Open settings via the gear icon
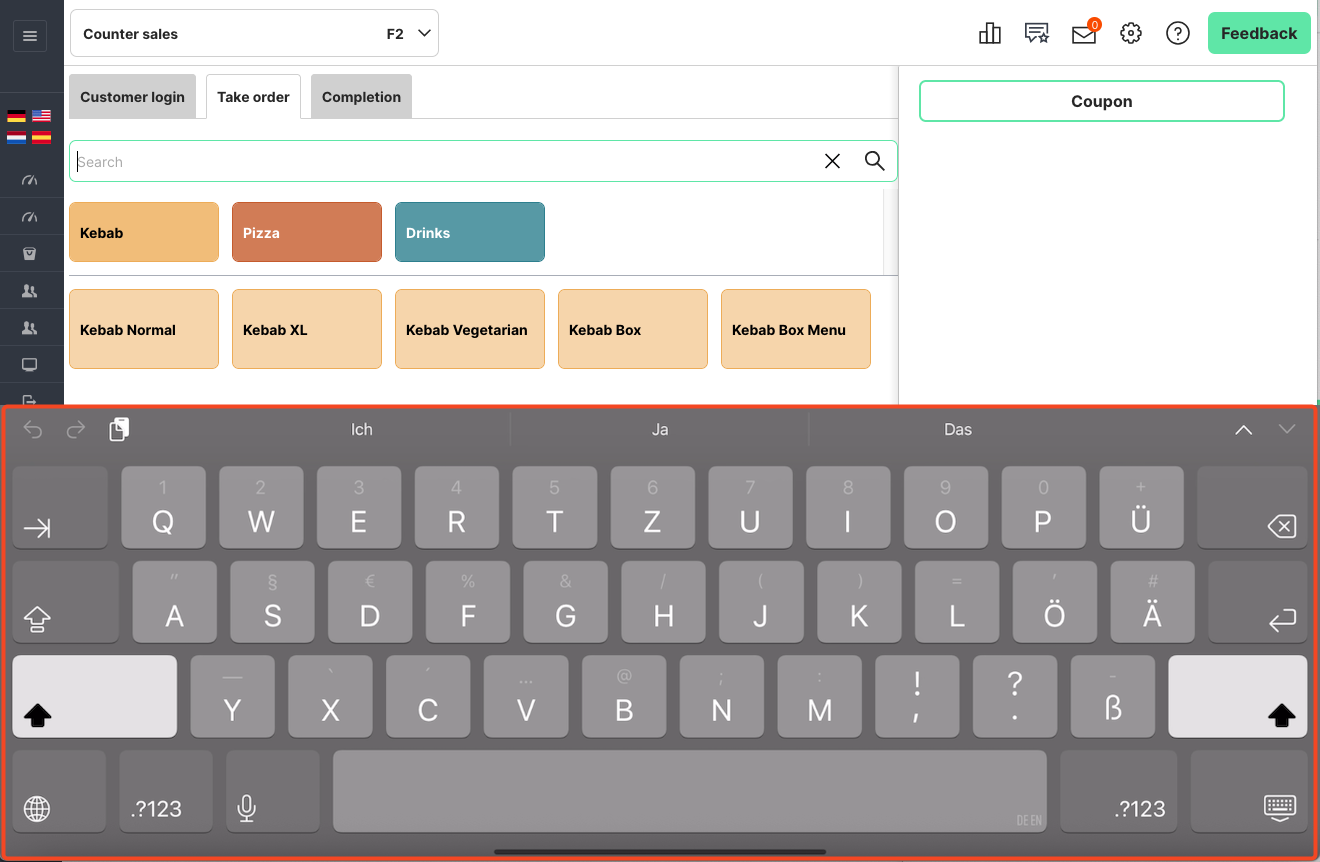Screen dimensions: 1320x862 point(1130,34)
